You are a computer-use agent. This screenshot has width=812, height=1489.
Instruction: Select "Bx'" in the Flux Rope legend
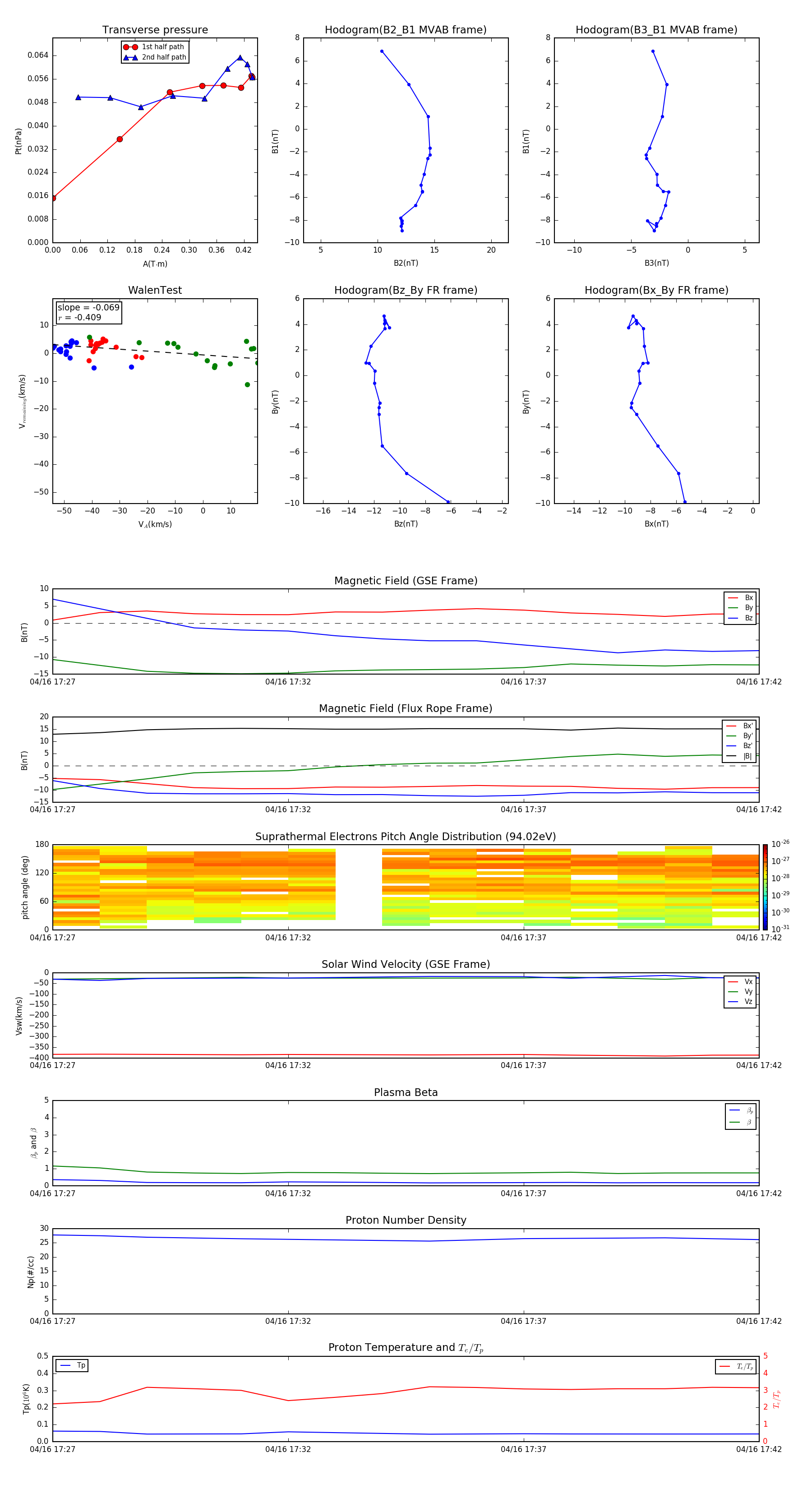click(x=740, y=726)
